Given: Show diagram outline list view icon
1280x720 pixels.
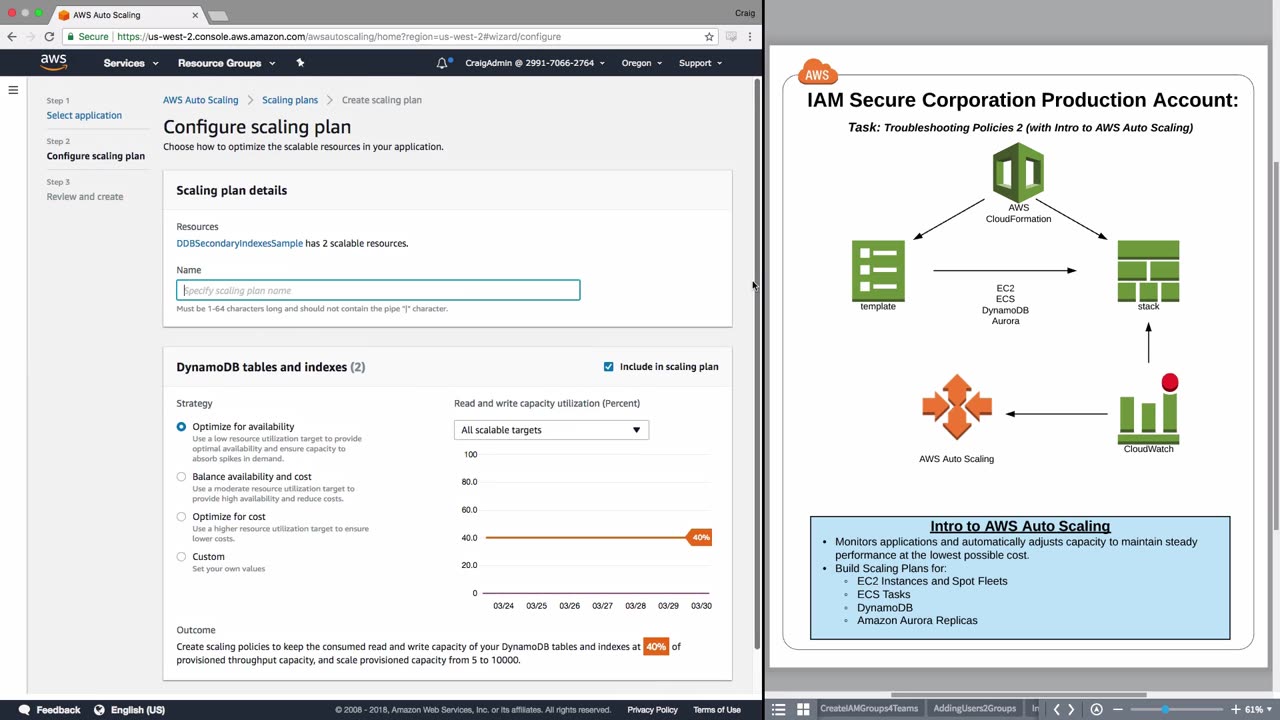Looking at the screenshot, I should point(779,709).
